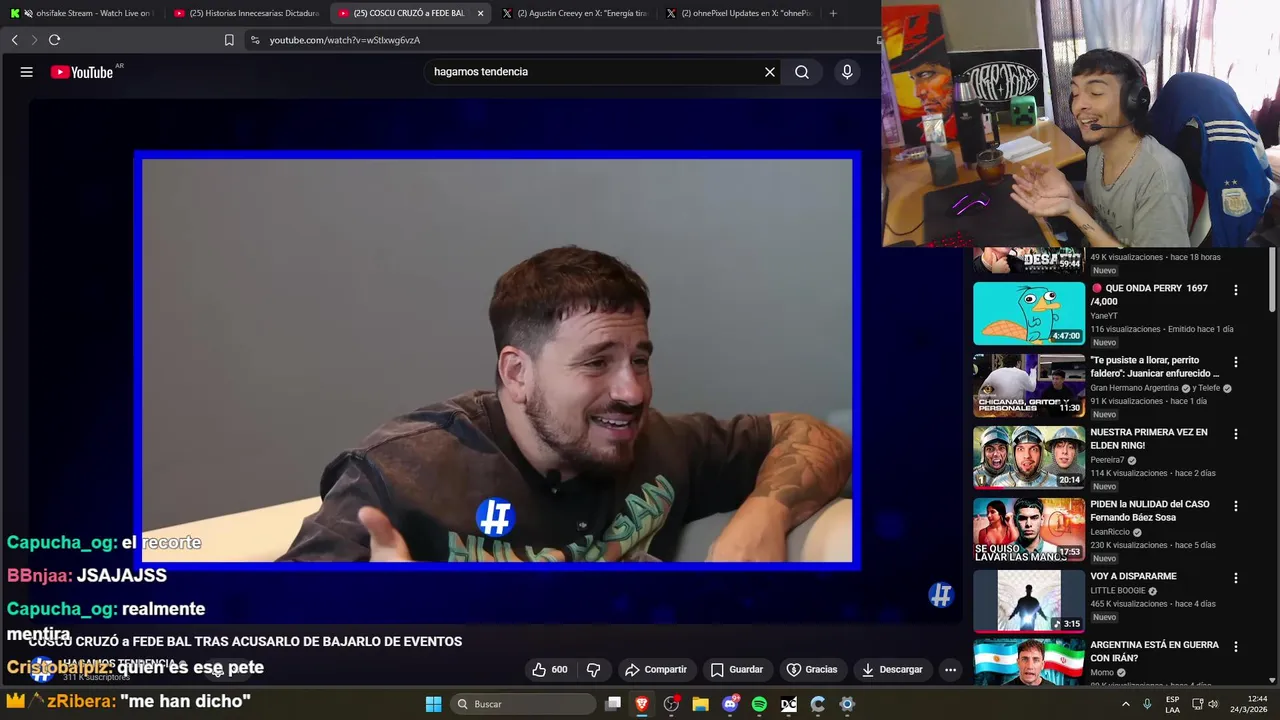This screenshot has width=1280, height=720.
Task: Open options for Juanicar enfurecido video
Action: [1236, 362]
